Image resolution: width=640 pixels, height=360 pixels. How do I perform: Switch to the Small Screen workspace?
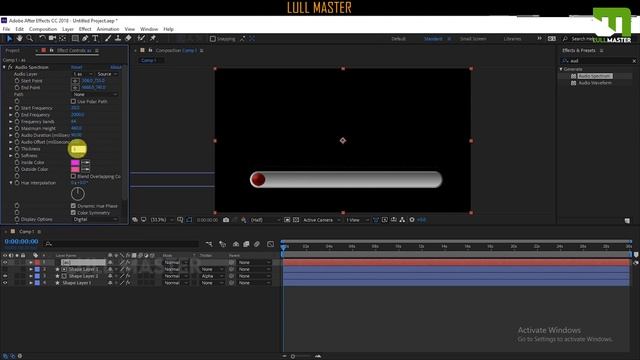[x=473, y=39]
